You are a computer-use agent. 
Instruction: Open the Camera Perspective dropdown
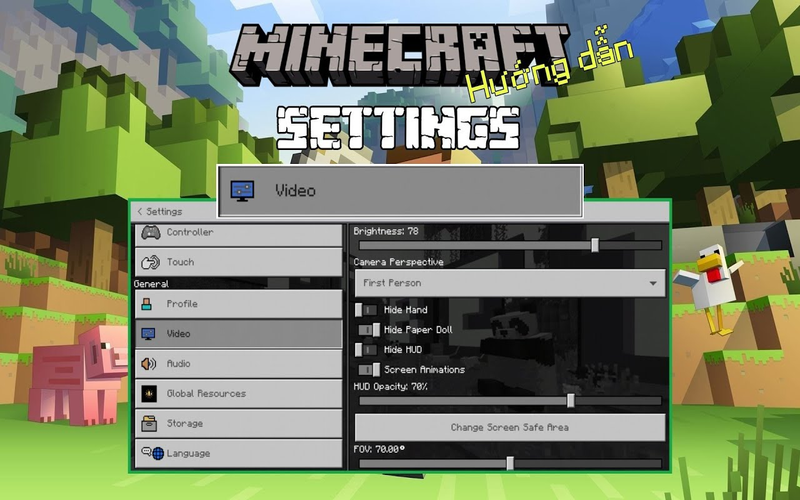[510, 283]
